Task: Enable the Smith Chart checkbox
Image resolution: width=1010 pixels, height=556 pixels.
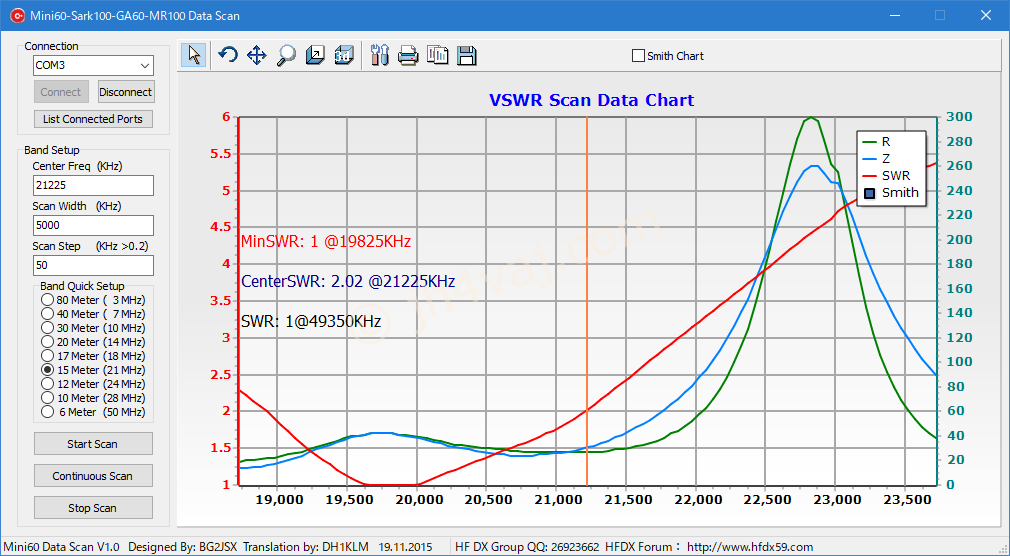Action: tap(638, 56)
